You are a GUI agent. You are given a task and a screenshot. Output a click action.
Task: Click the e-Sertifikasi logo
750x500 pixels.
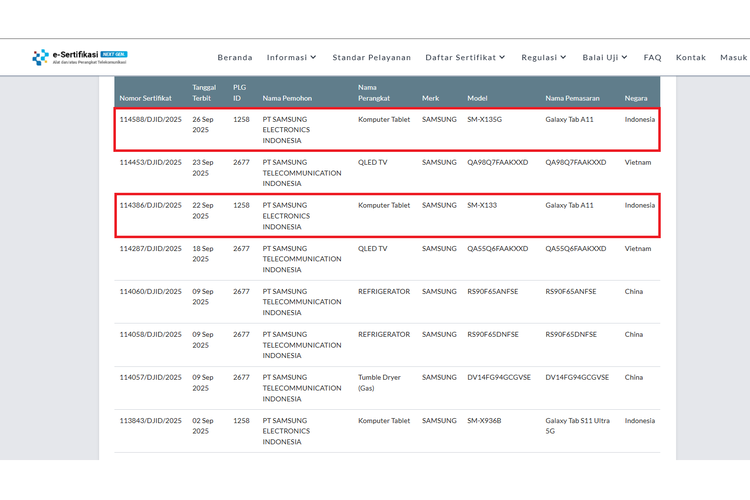[x=79, y=57]
